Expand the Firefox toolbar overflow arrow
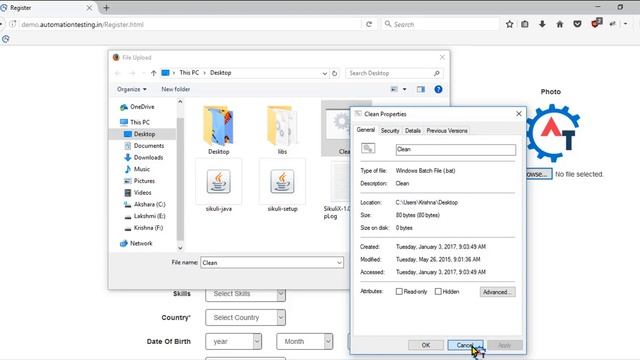The width and height of the screenshot is (640, 360). coord(625,24)
